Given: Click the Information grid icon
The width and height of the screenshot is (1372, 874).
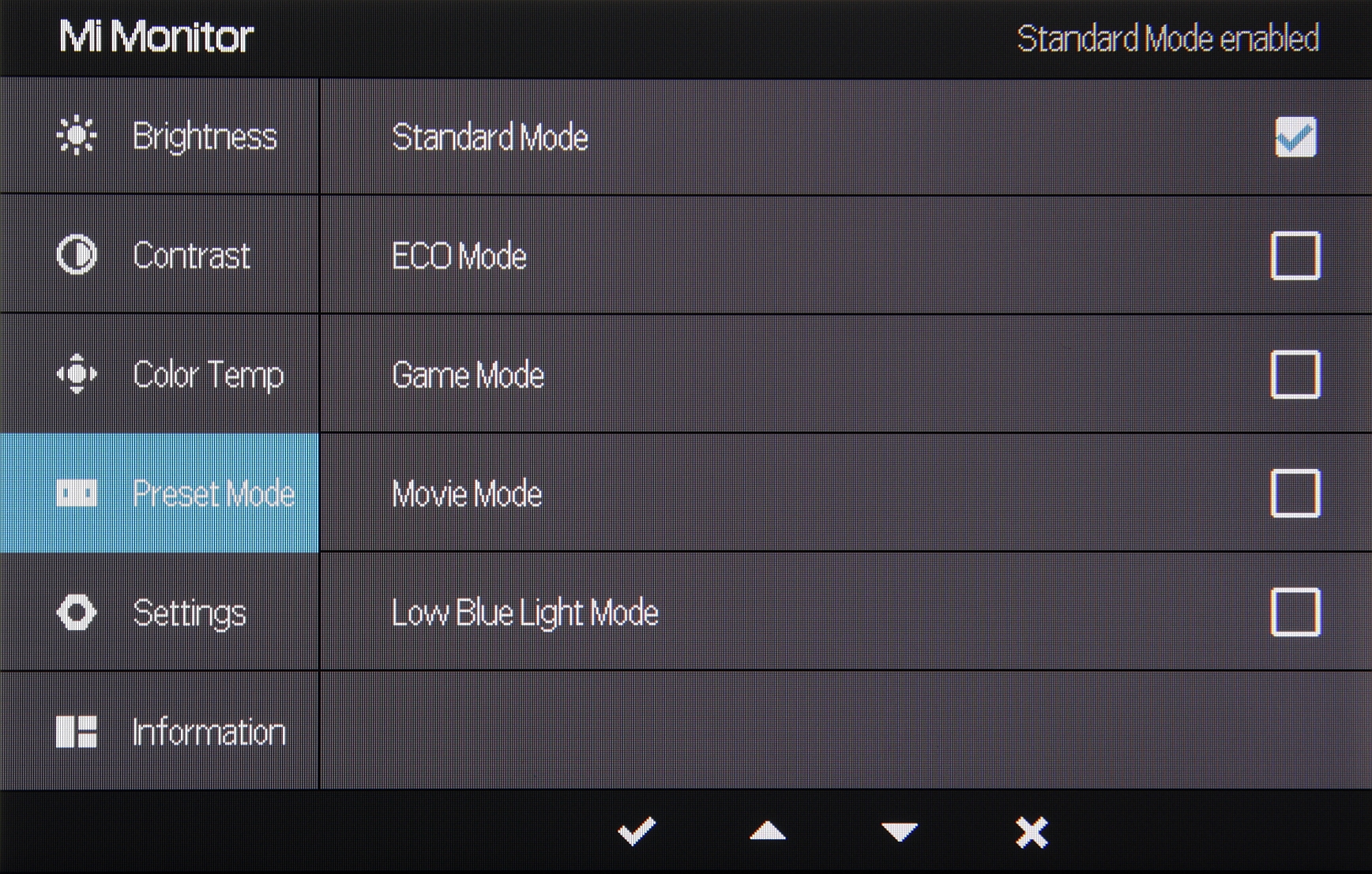Looking at the screenshot, I should click(x=77, y=732).
